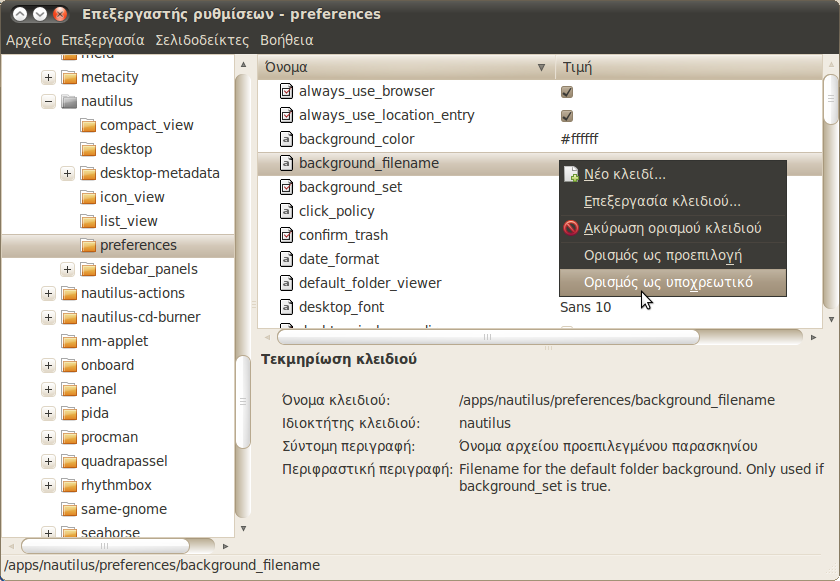Click the key list scroll-right arrow
Image resolution: width=840 pixels, height=581 pixels.
pyautogui.click(x=813, y=337)
